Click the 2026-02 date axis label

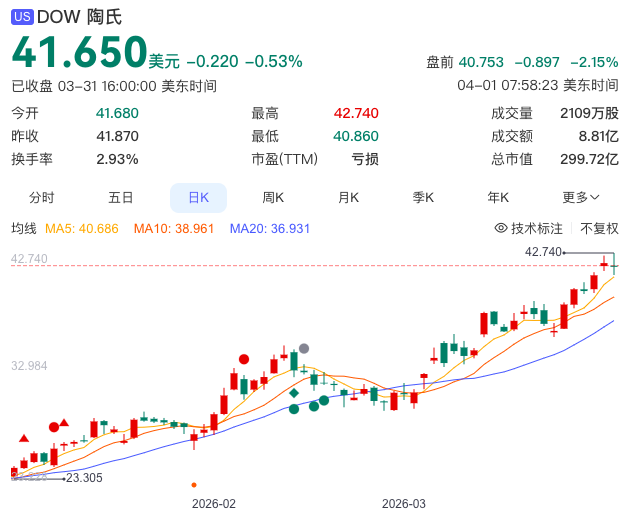[214, 504]
